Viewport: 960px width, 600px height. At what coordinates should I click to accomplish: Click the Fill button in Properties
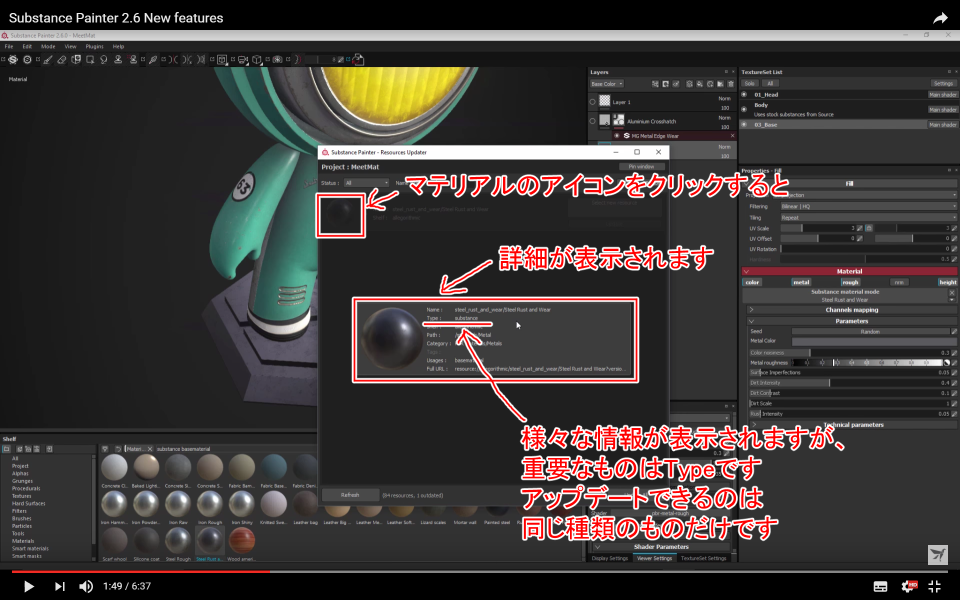click(849, 183)
